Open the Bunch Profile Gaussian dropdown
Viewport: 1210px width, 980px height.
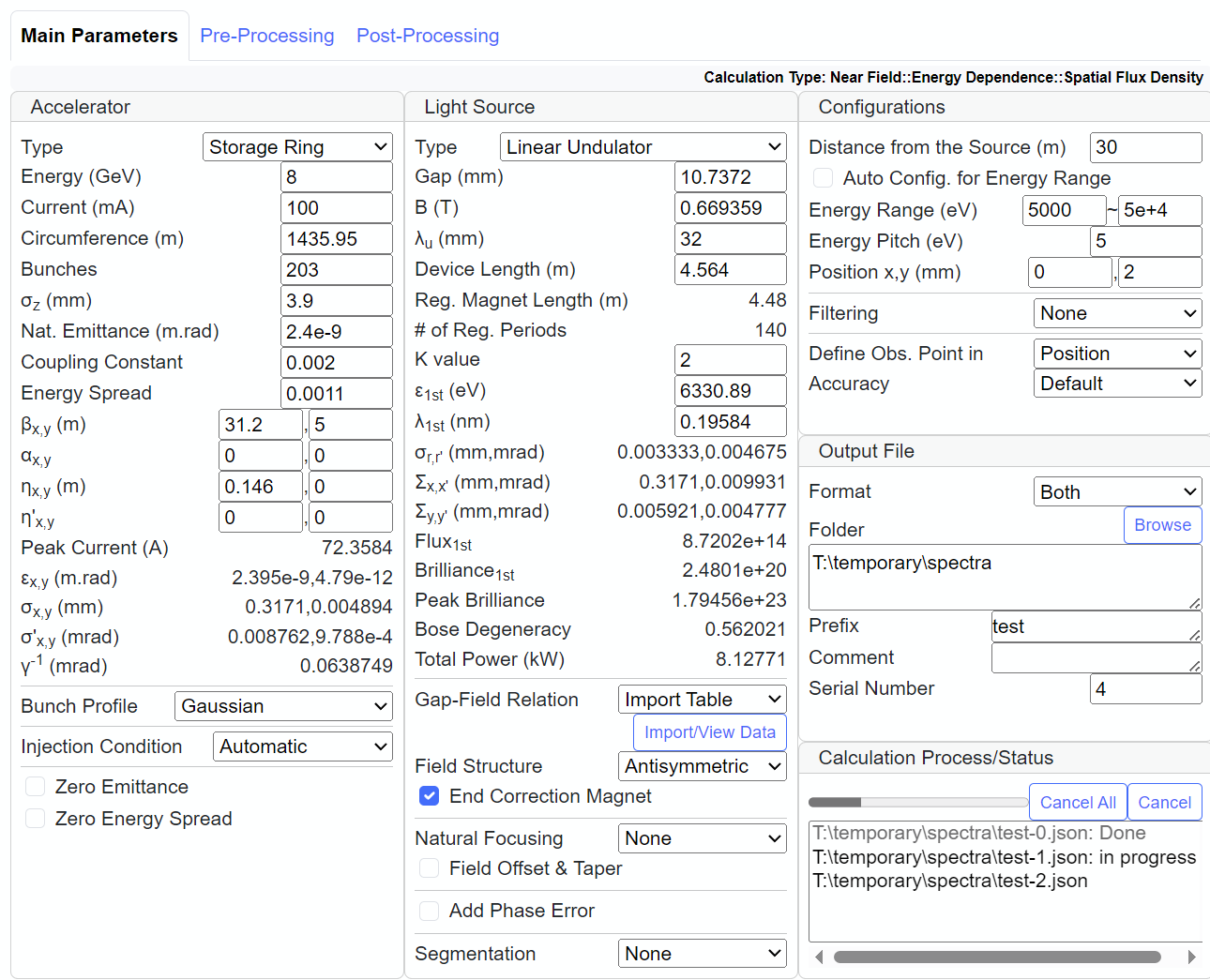click(x=283, y=706)
